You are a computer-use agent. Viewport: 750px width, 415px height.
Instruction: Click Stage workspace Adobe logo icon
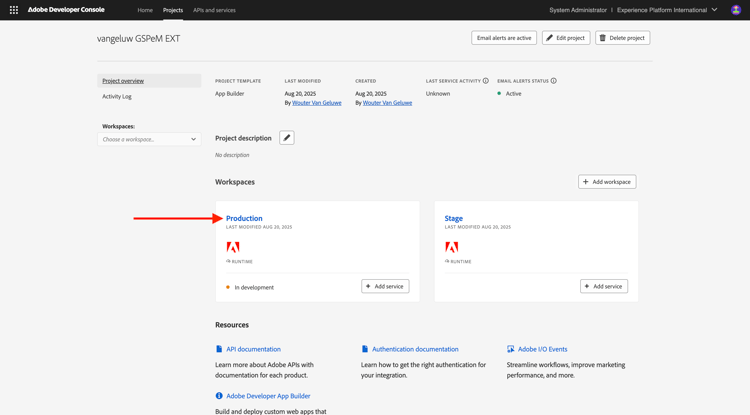click(452, 247)
